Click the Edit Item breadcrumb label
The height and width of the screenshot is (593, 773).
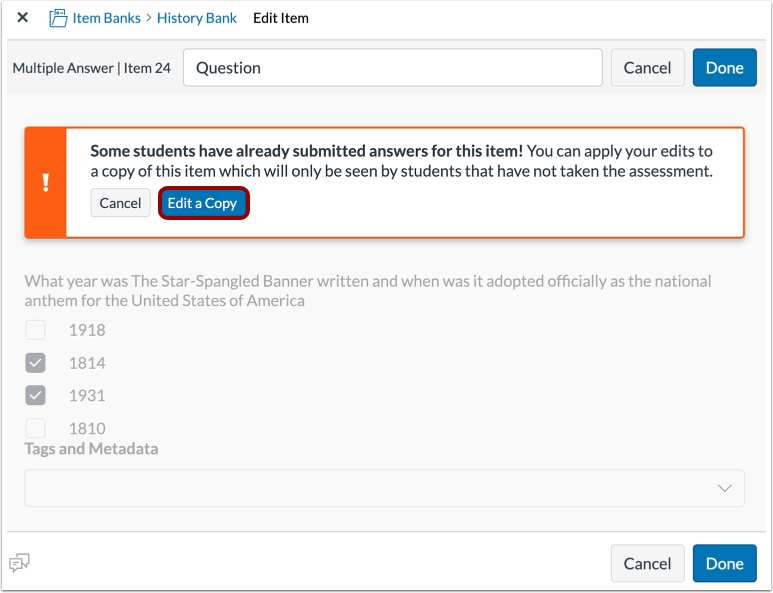pos(281,18)
